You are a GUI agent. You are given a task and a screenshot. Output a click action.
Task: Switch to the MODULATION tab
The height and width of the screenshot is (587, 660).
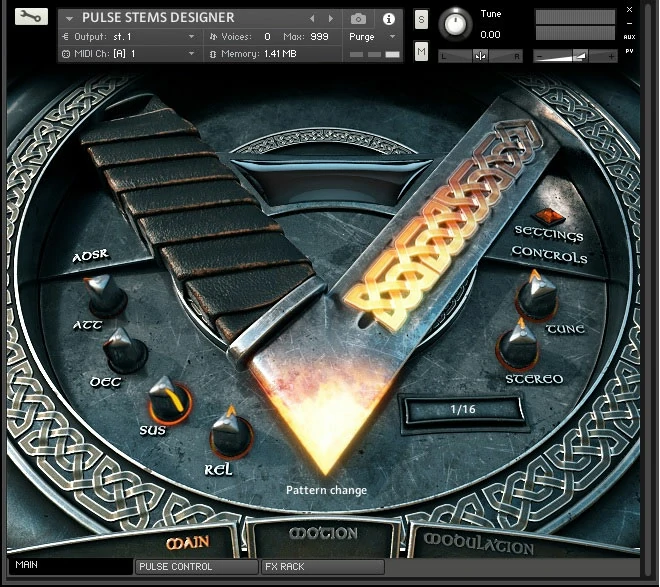479,543
